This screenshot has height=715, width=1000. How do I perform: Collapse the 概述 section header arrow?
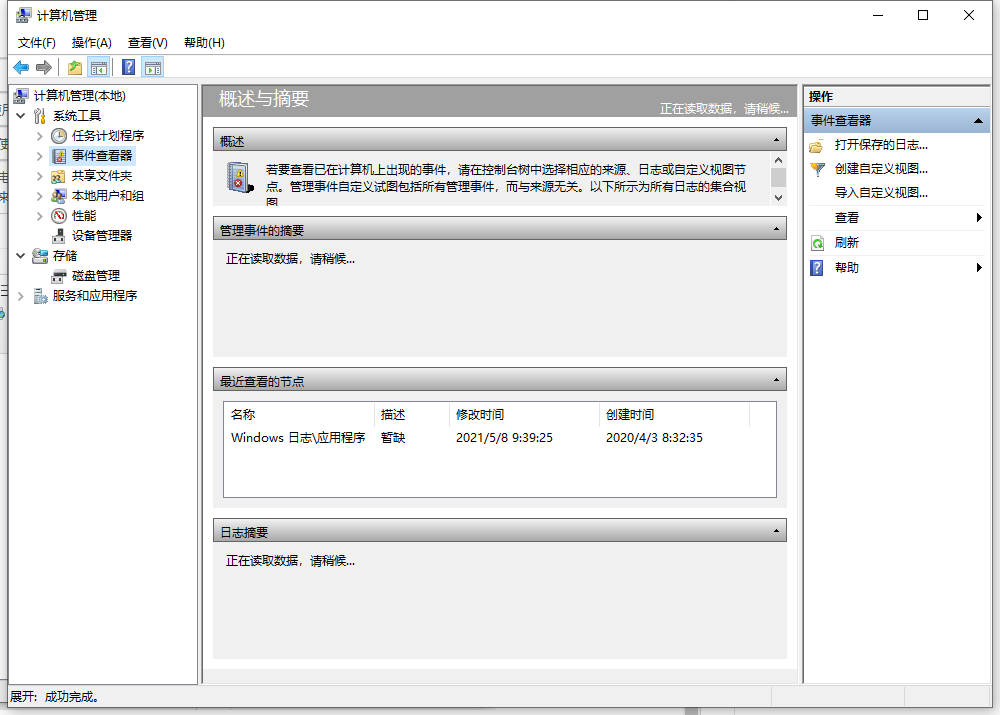[777, 141]
